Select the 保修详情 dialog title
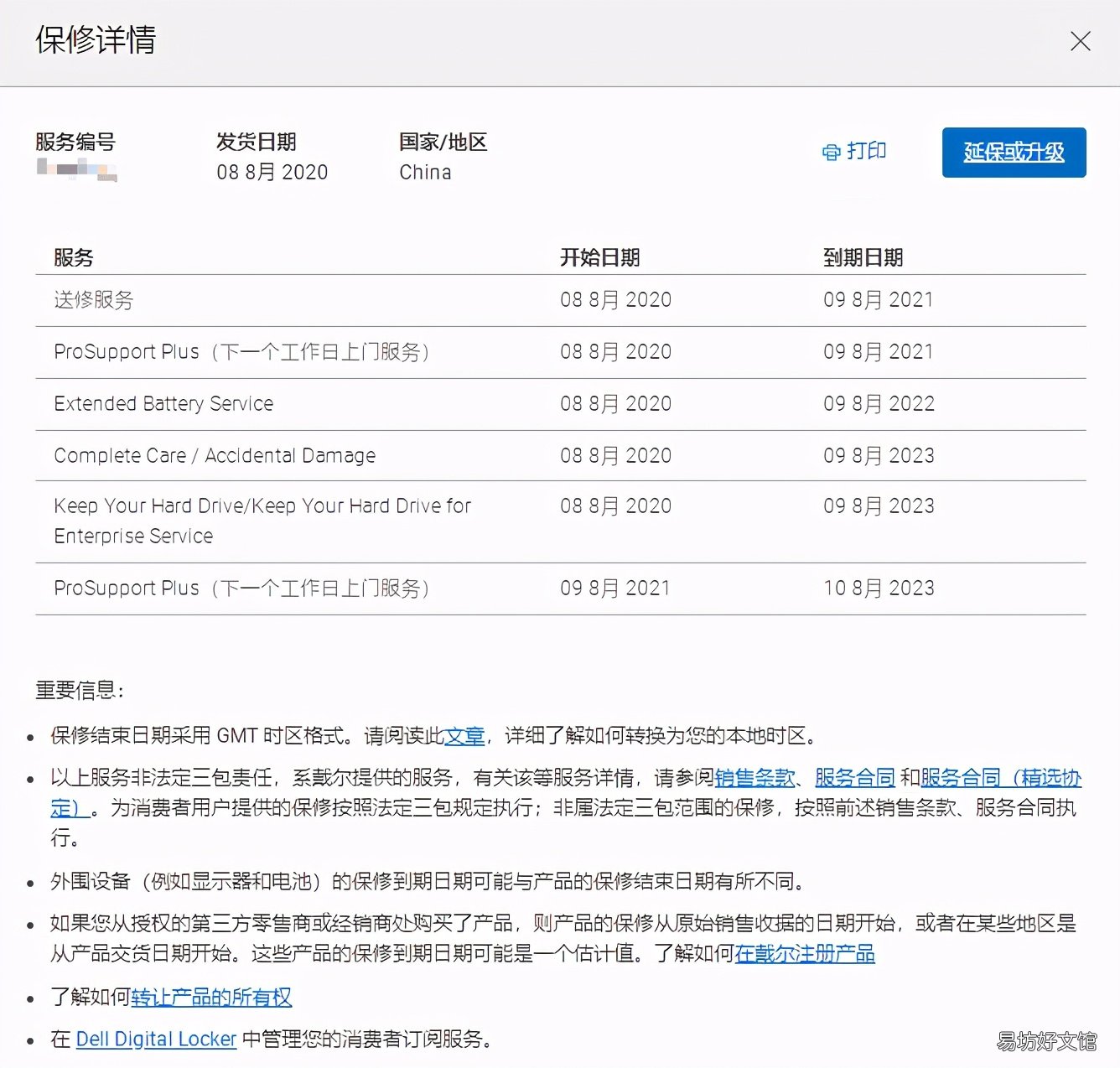This screenshot has height=1068, width=1120. 96,40
